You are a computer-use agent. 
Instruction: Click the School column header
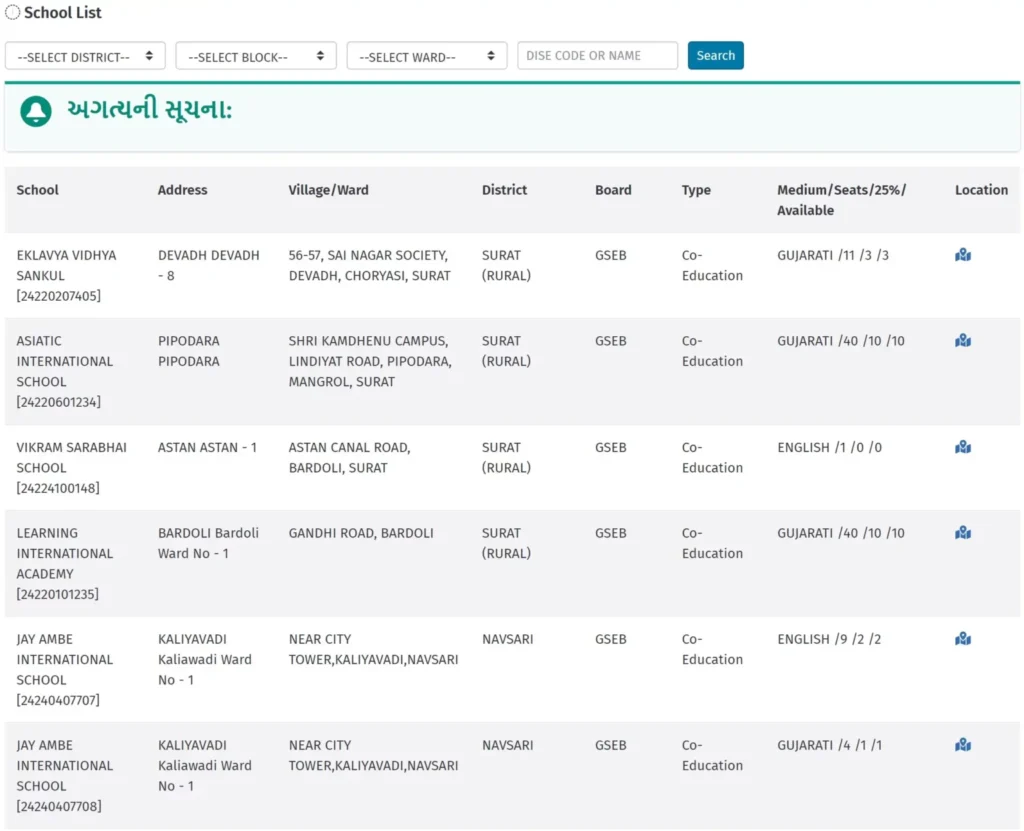click(37, 190)
